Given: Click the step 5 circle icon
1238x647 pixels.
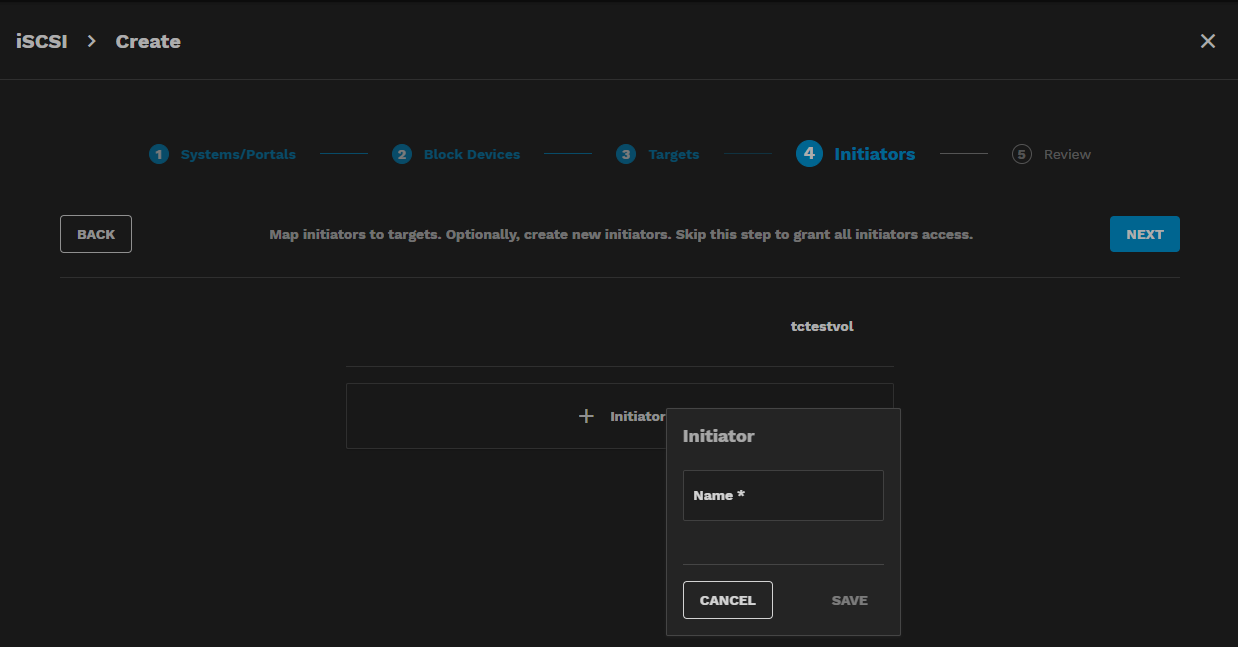Looking at the screenshot, I should pyautogui.click(x=1021, y=154).
